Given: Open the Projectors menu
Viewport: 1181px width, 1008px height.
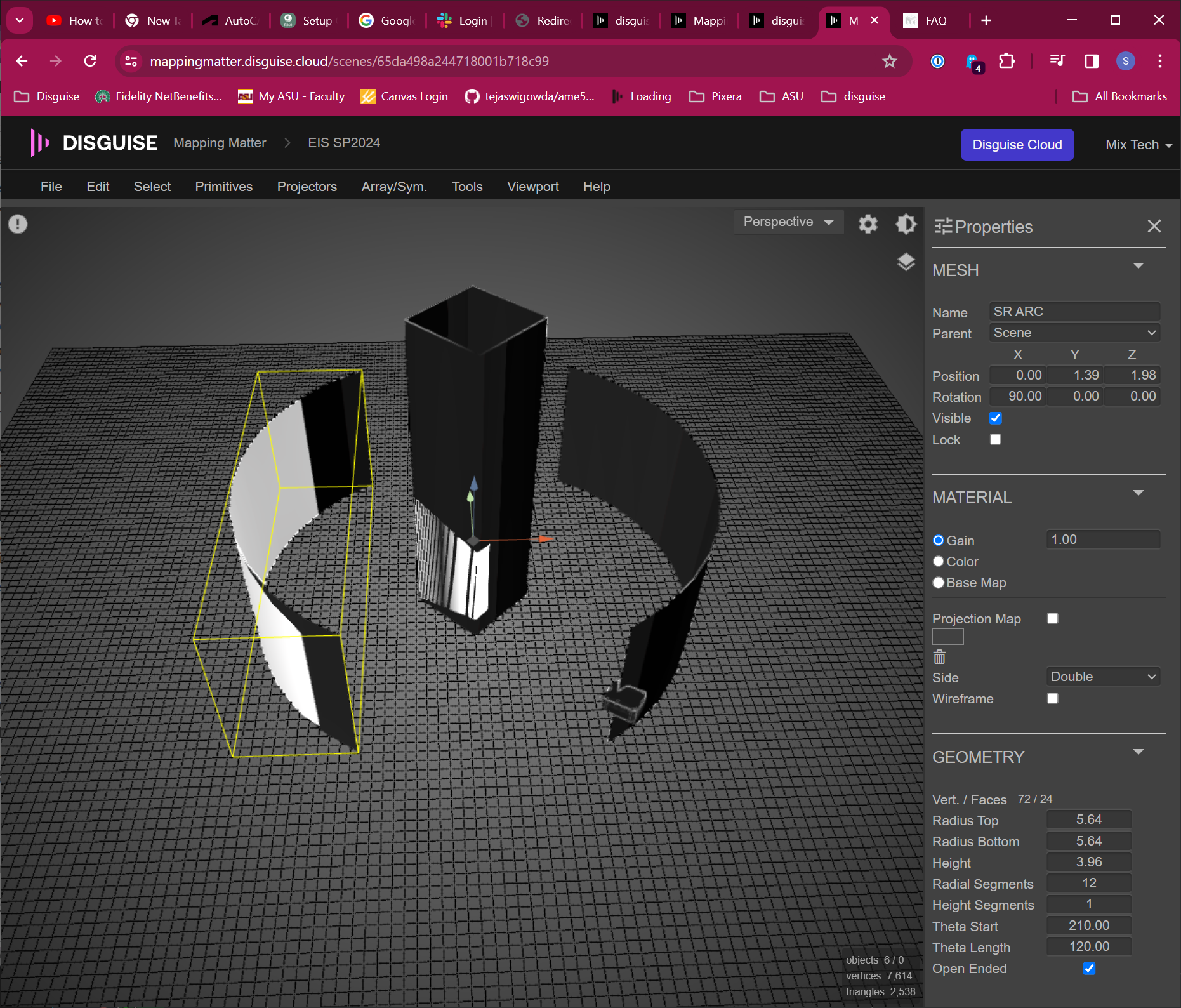Looking at the screenshot, I should point(307,187).
